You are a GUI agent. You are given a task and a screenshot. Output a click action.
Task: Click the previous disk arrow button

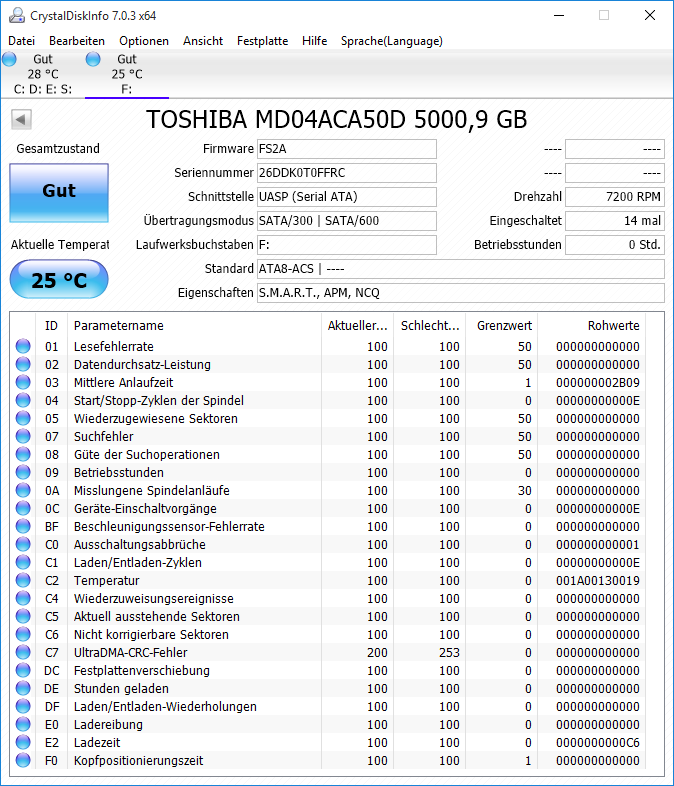point(21,119)
